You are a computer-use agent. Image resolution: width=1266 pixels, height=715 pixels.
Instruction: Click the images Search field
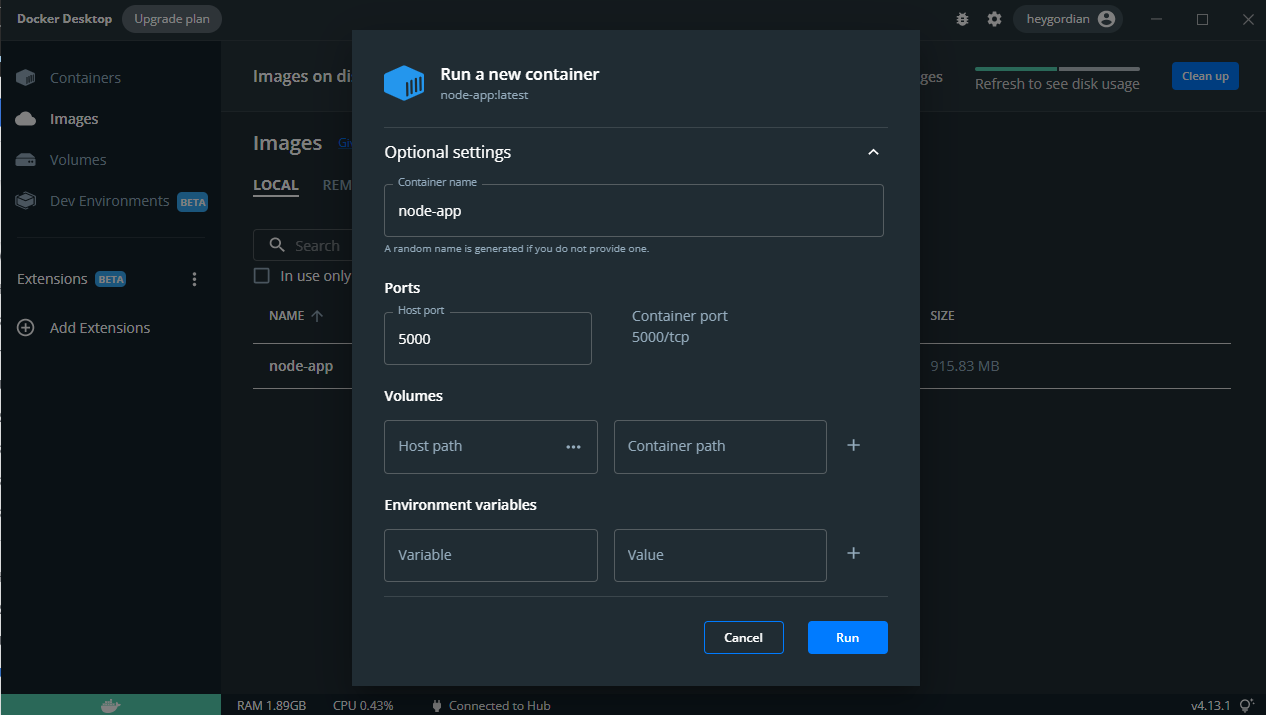click(303, 246)
